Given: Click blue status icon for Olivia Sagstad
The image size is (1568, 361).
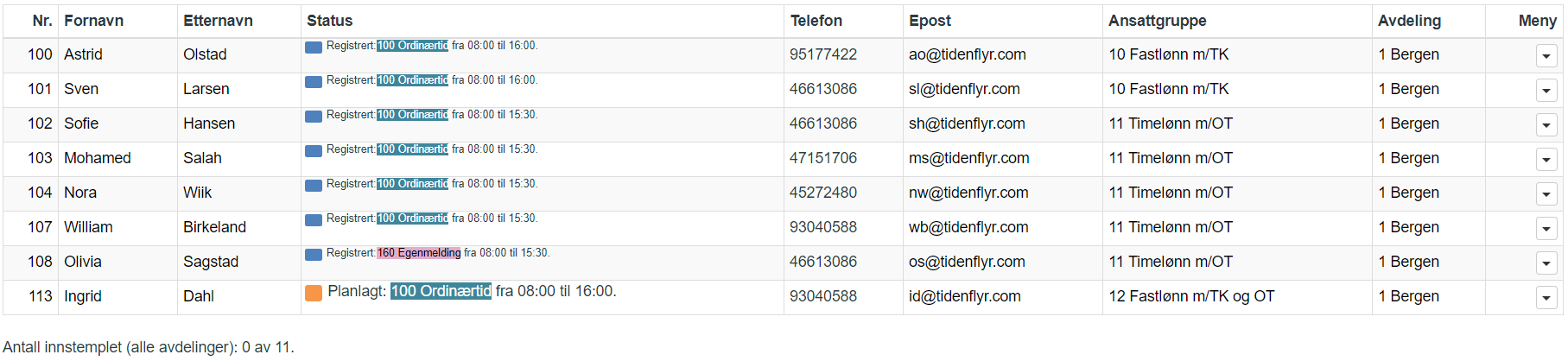Looking at the screenshot, I should point(314,254).
